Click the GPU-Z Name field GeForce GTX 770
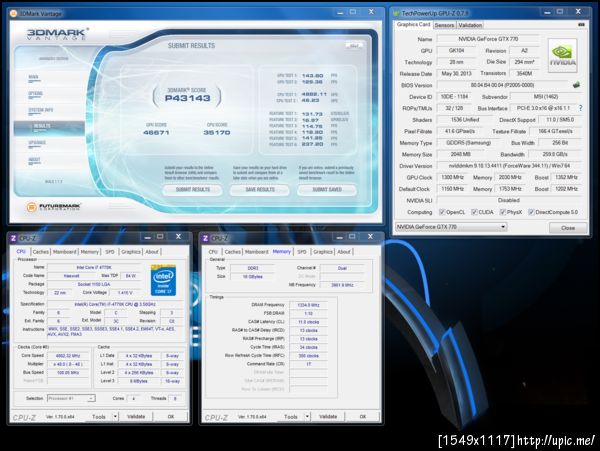600x451 pixels. [488, 39]
